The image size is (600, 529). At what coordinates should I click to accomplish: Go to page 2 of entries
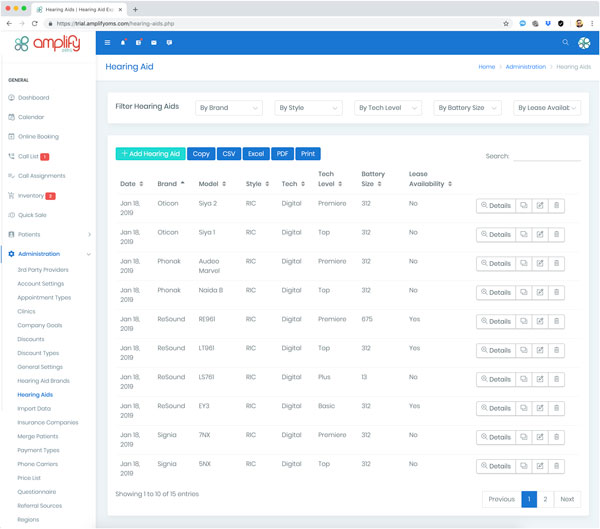pyautogui.click(x=545, y=499)
